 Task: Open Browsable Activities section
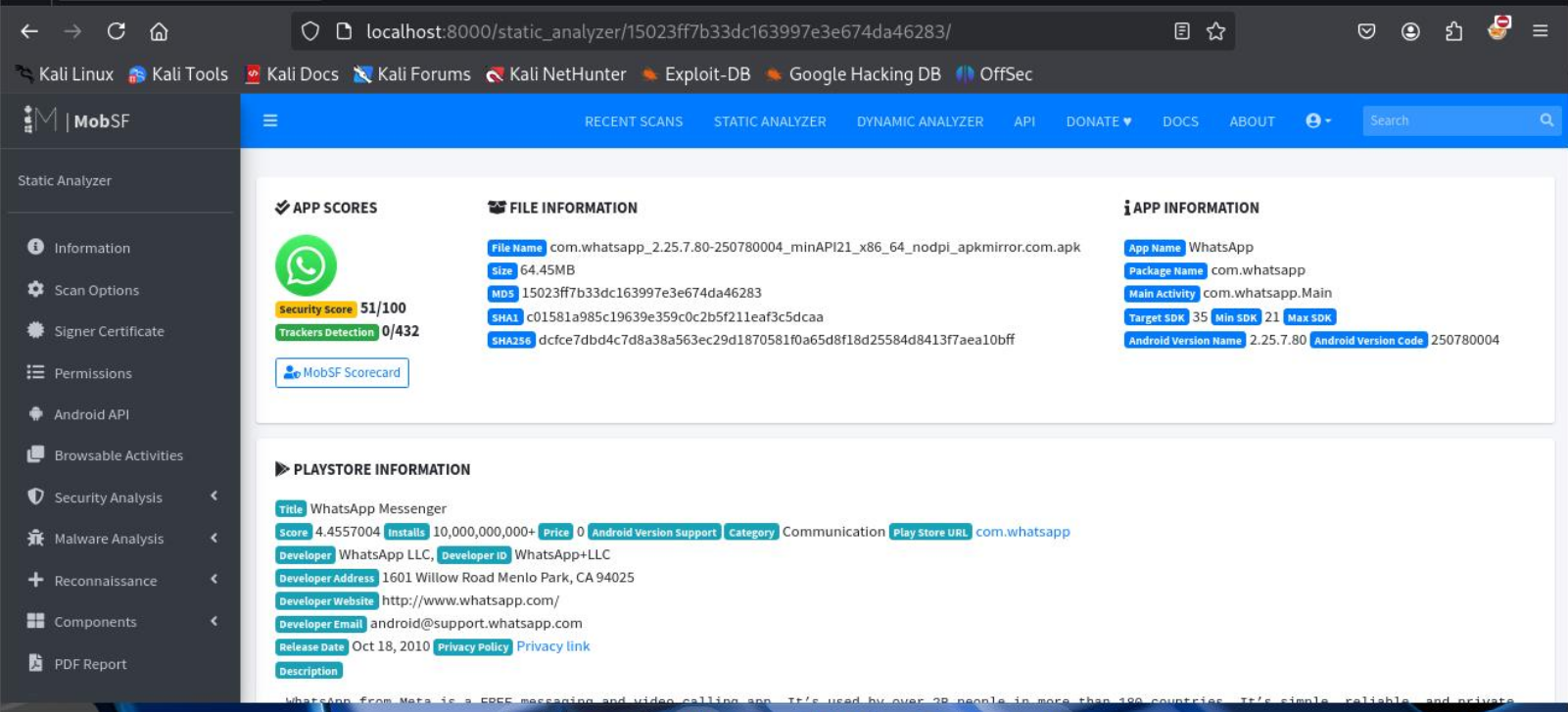[118, 455]
